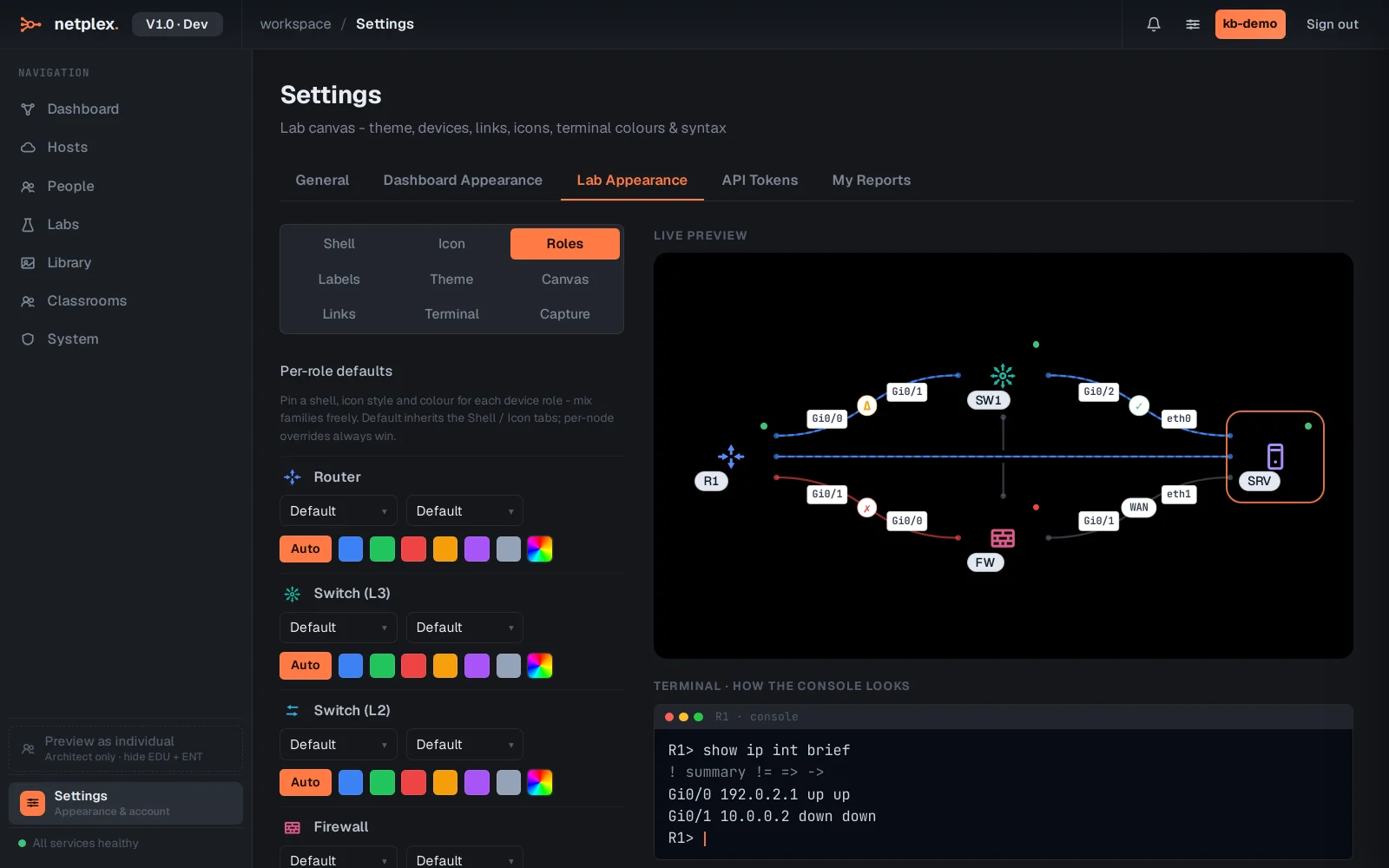Select the FW firewall icon in preview
Image resolution: width=1389 pixels, height=868 pixels.
click(x=1003, y=538)
